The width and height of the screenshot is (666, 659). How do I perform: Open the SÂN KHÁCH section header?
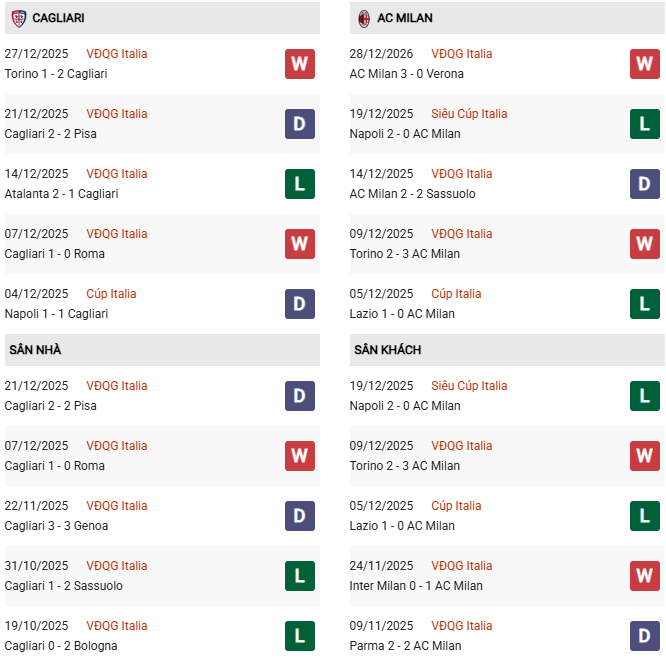coord(387,350)
